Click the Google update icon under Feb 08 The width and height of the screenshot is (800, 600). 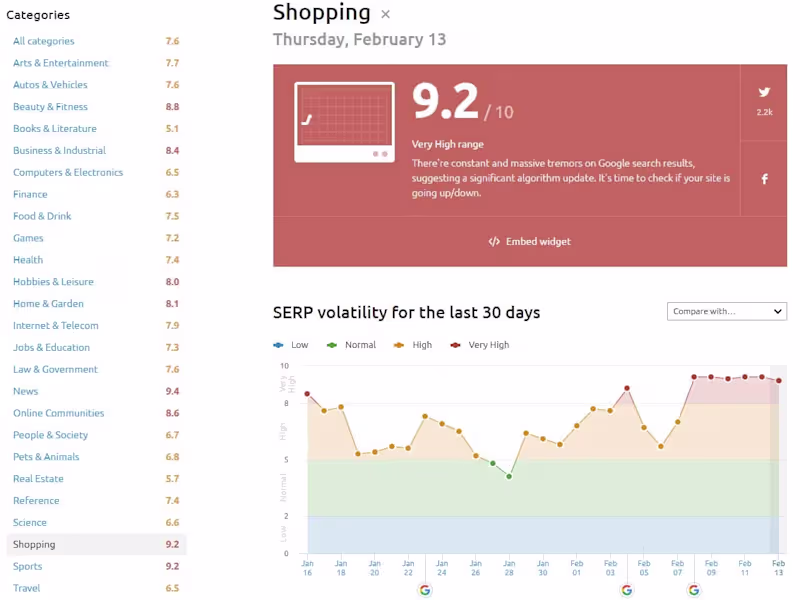click(694, 590)
